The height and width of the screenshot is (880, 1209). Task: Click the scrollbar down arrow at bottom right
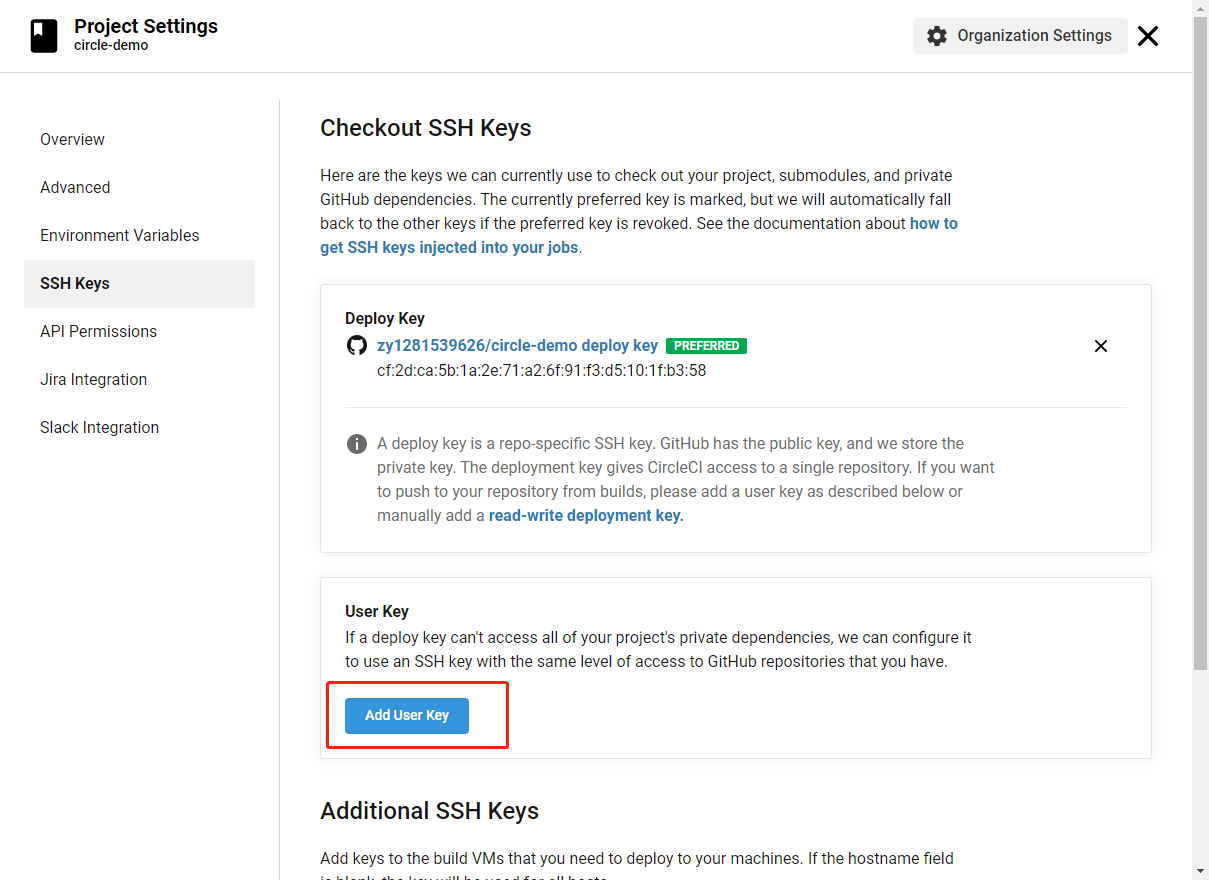coord(1202,872)
